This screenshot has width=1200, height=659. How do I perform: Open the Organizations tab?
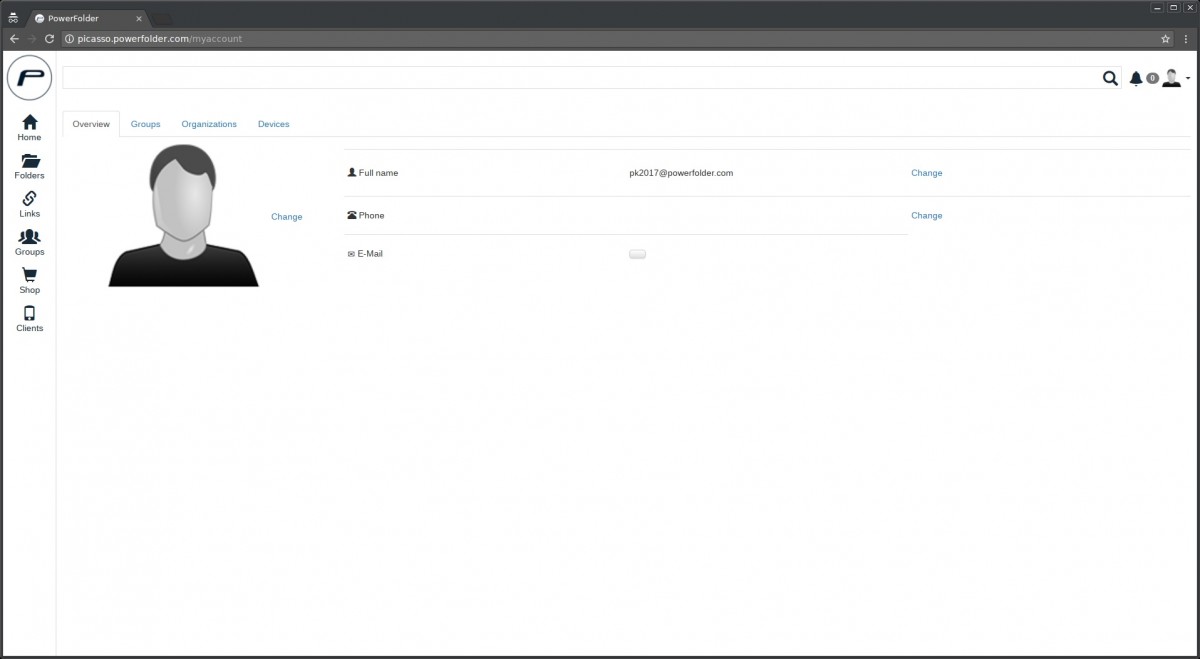click(x=208, y=123)
